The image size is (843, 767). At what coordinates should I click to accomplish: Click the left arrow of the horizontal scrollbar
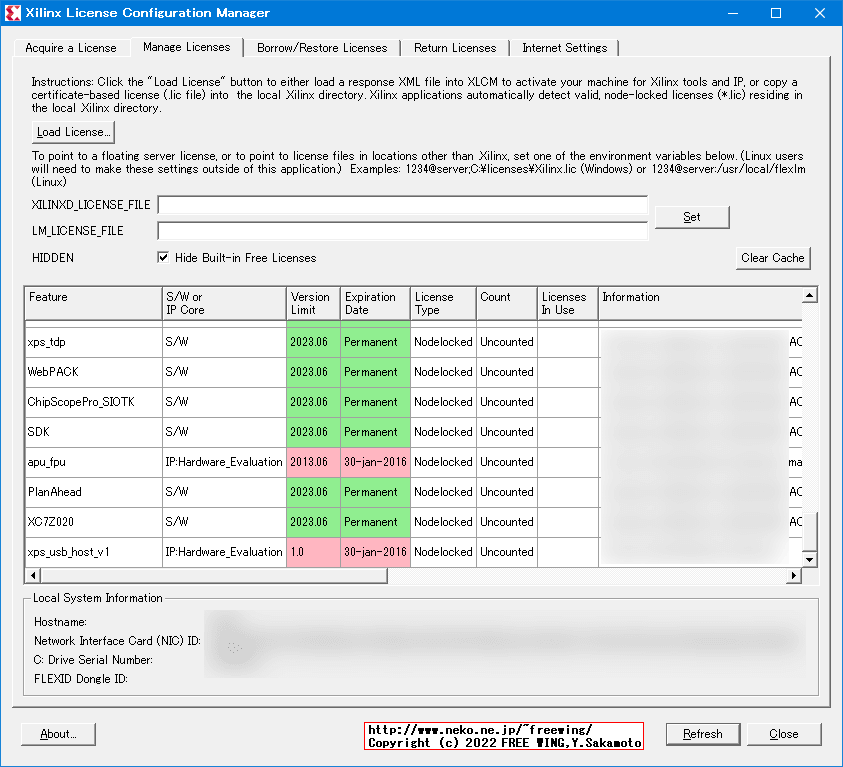pos(32,575)
